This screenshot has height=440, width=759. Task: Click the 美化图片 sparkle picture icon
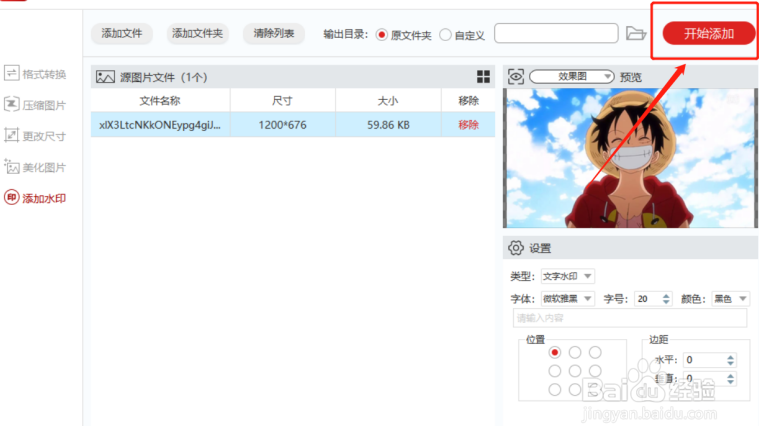[12, 167]
